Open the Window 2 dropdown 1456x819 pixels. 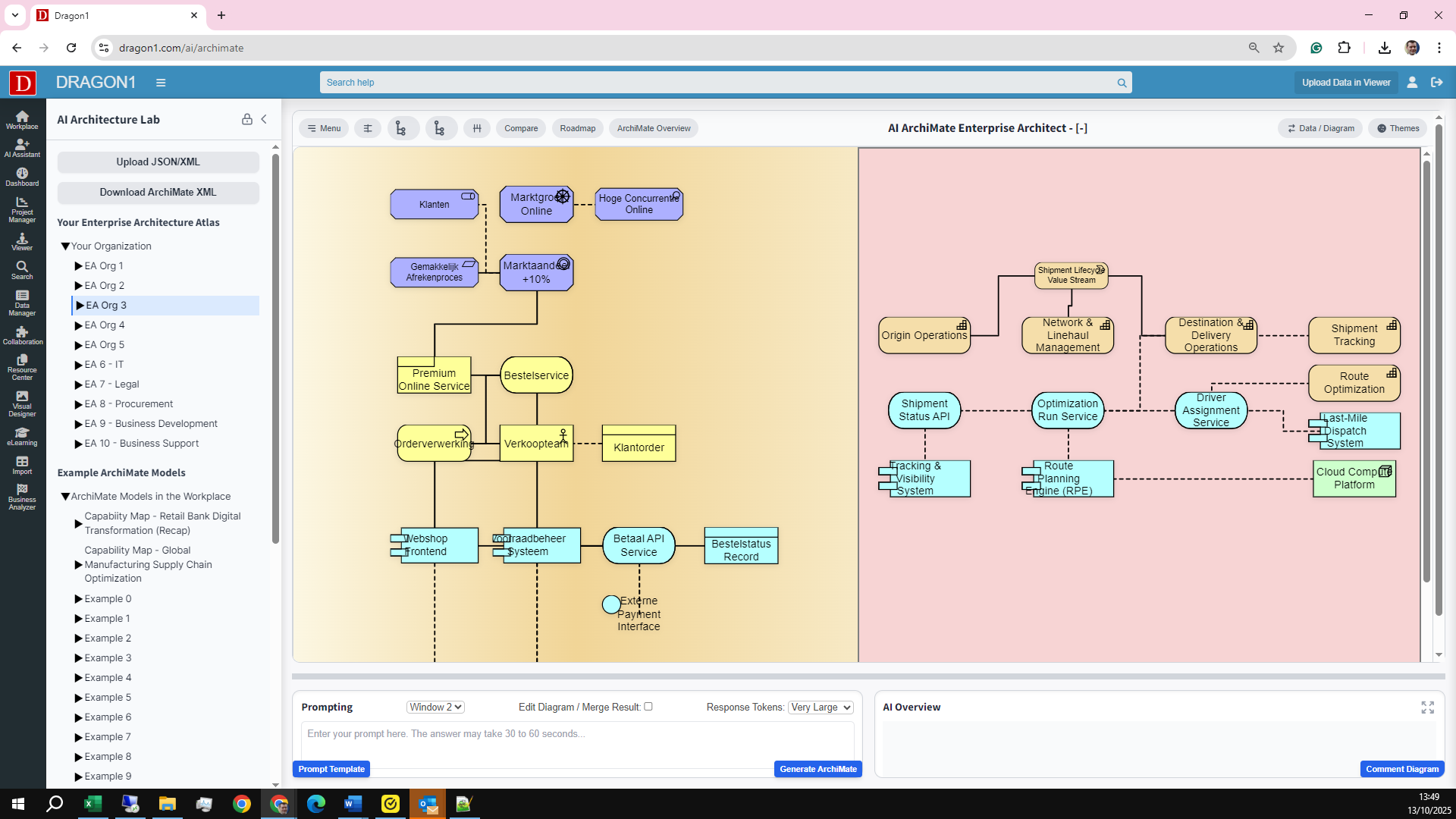[x=435, y=708]
